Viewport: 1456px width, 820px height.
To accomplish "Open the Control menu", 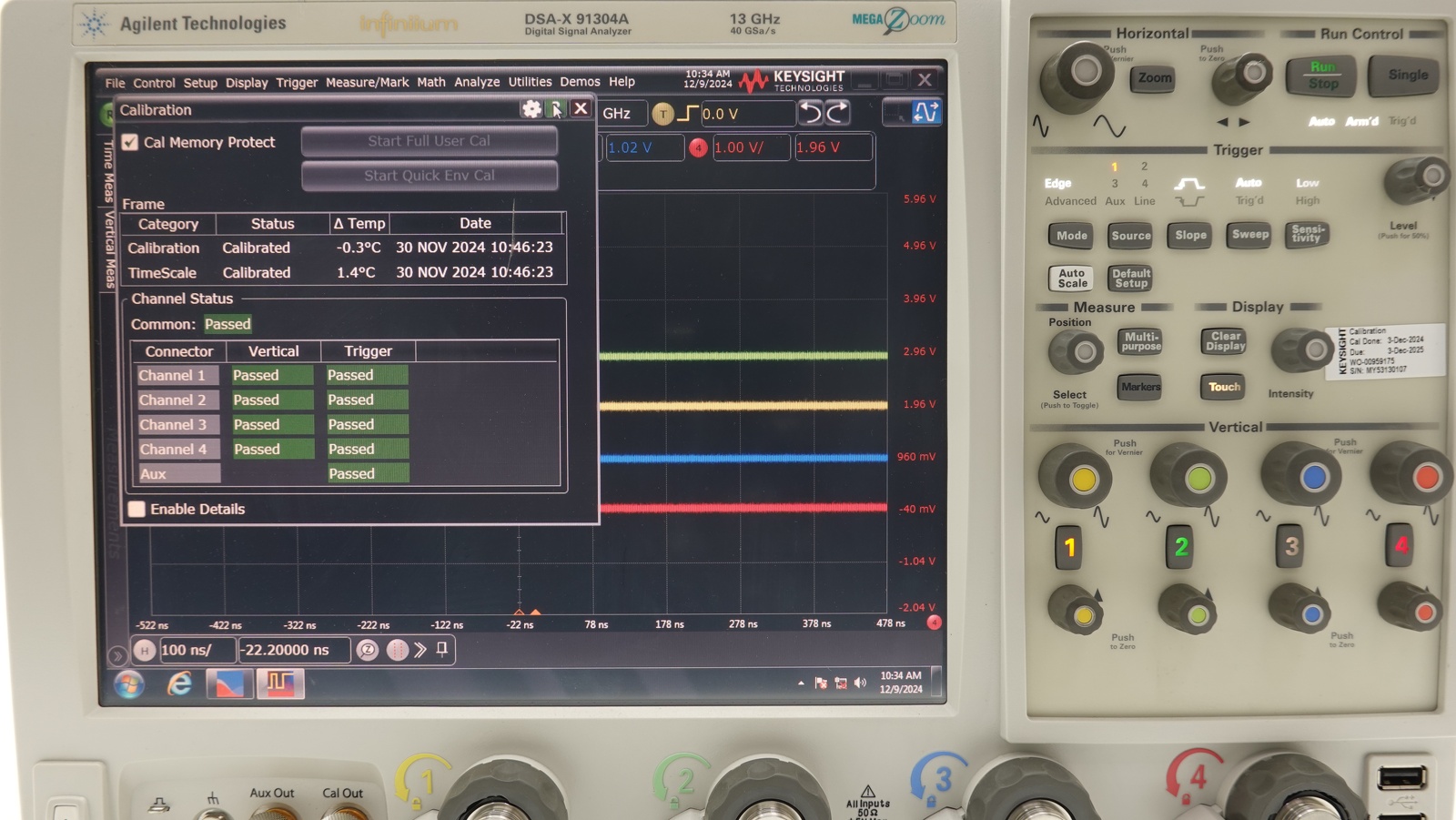I will coord(154,82).
